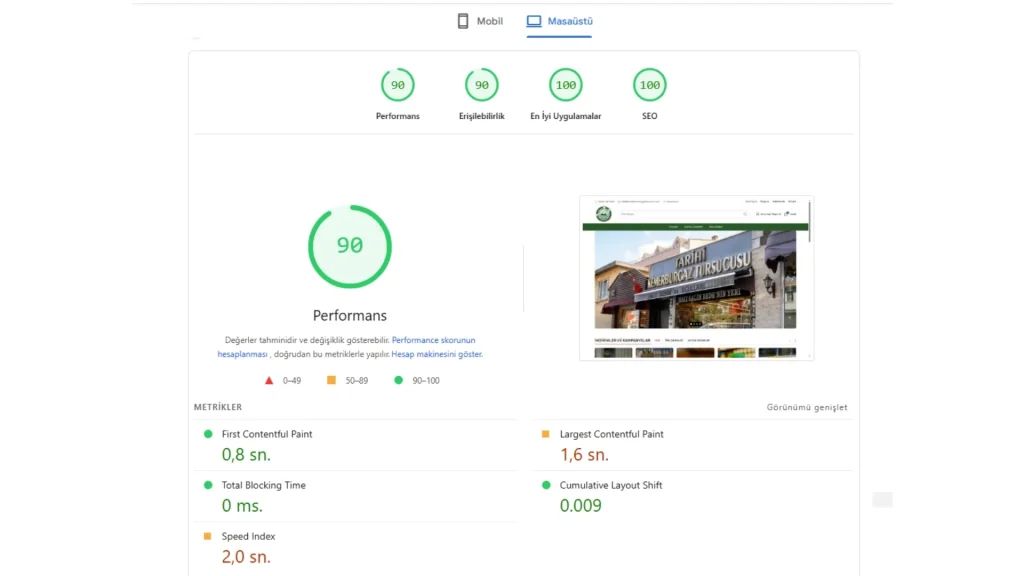Image resolution: width=1024 pixels, height=576 pixels.
Task: Open the Hesap makinesini göster link
Action: pyautogui.click(x=436, y=354)
